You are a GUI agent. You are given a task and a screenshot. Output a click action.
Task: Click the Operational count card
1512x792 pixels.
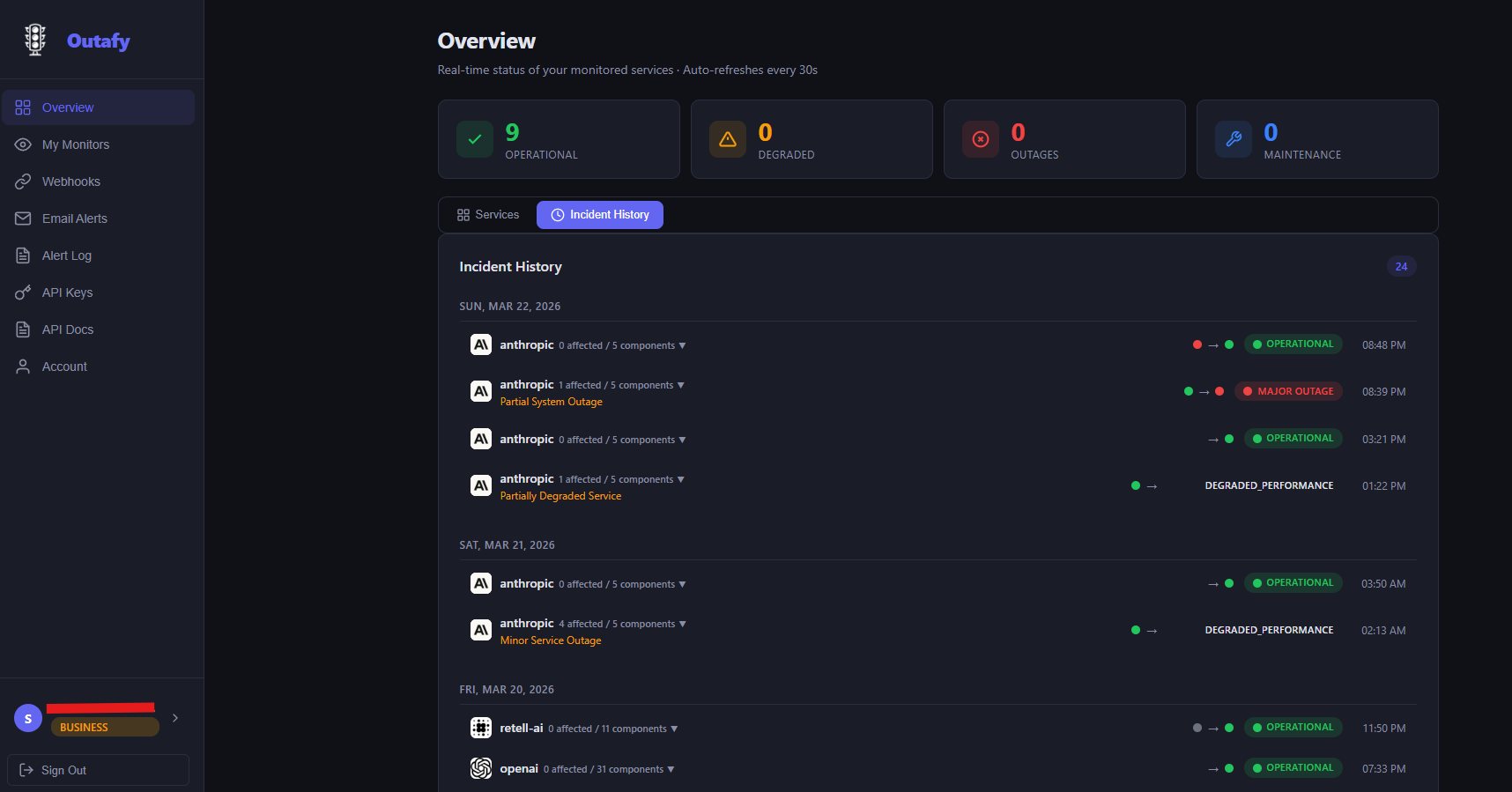coord(559,139)
